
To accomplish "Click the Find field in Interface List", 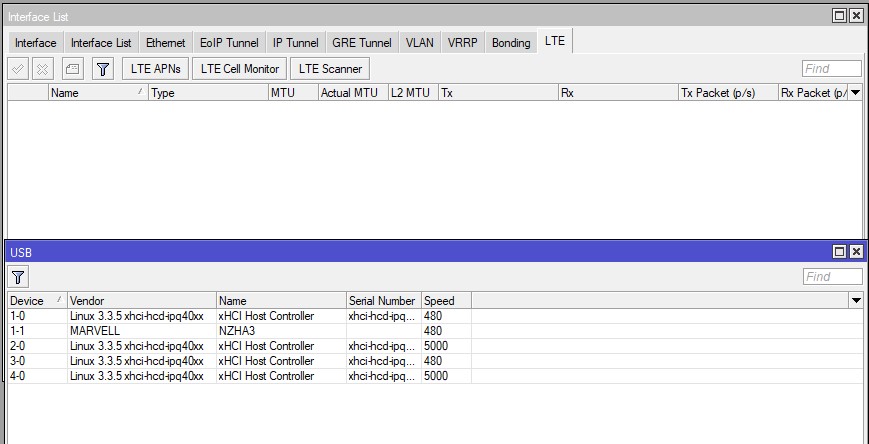I will (832, 69).
